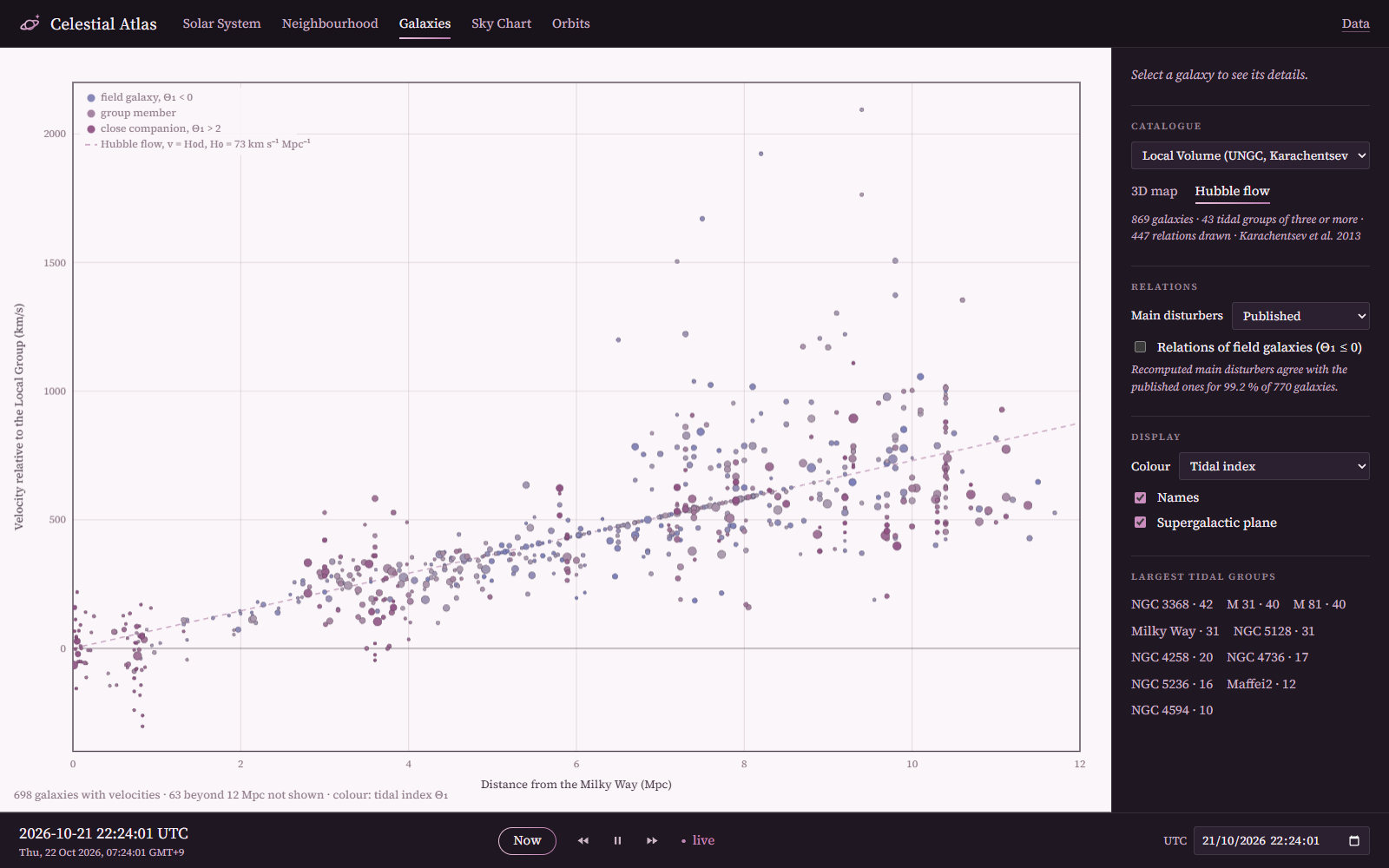Click the field galaxy legend entry

tap(140, 97)
